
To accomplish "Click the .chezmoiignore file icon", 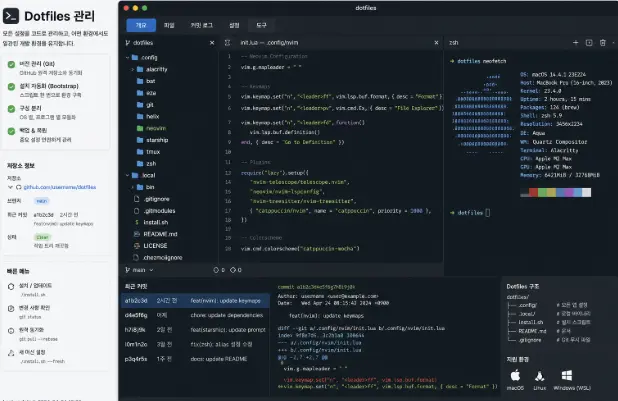I will [137, 257].
